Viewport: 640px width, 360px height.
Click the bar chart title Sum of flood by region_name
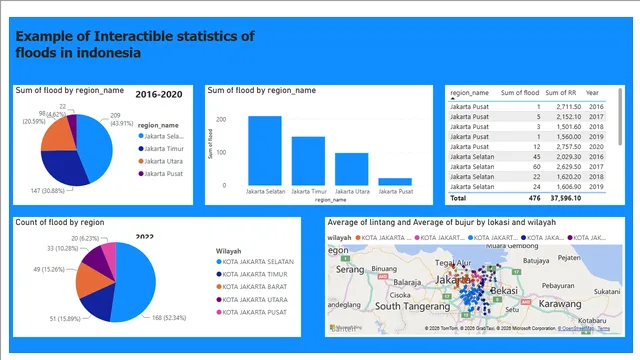[262, 90]
